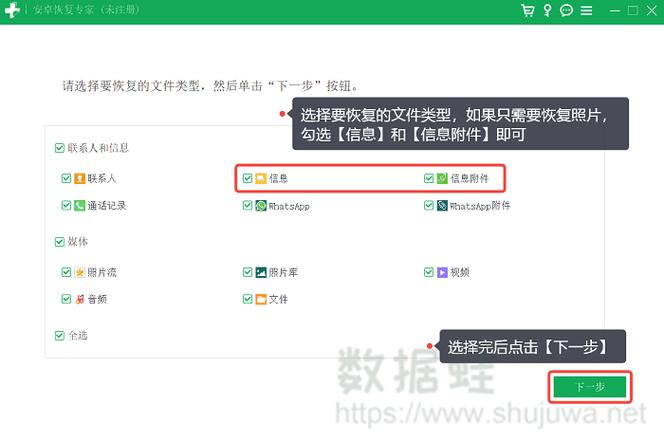The height and width of the screenshot is (442, 664).
Task: Minimize the application window
Action: click(614, 11)
